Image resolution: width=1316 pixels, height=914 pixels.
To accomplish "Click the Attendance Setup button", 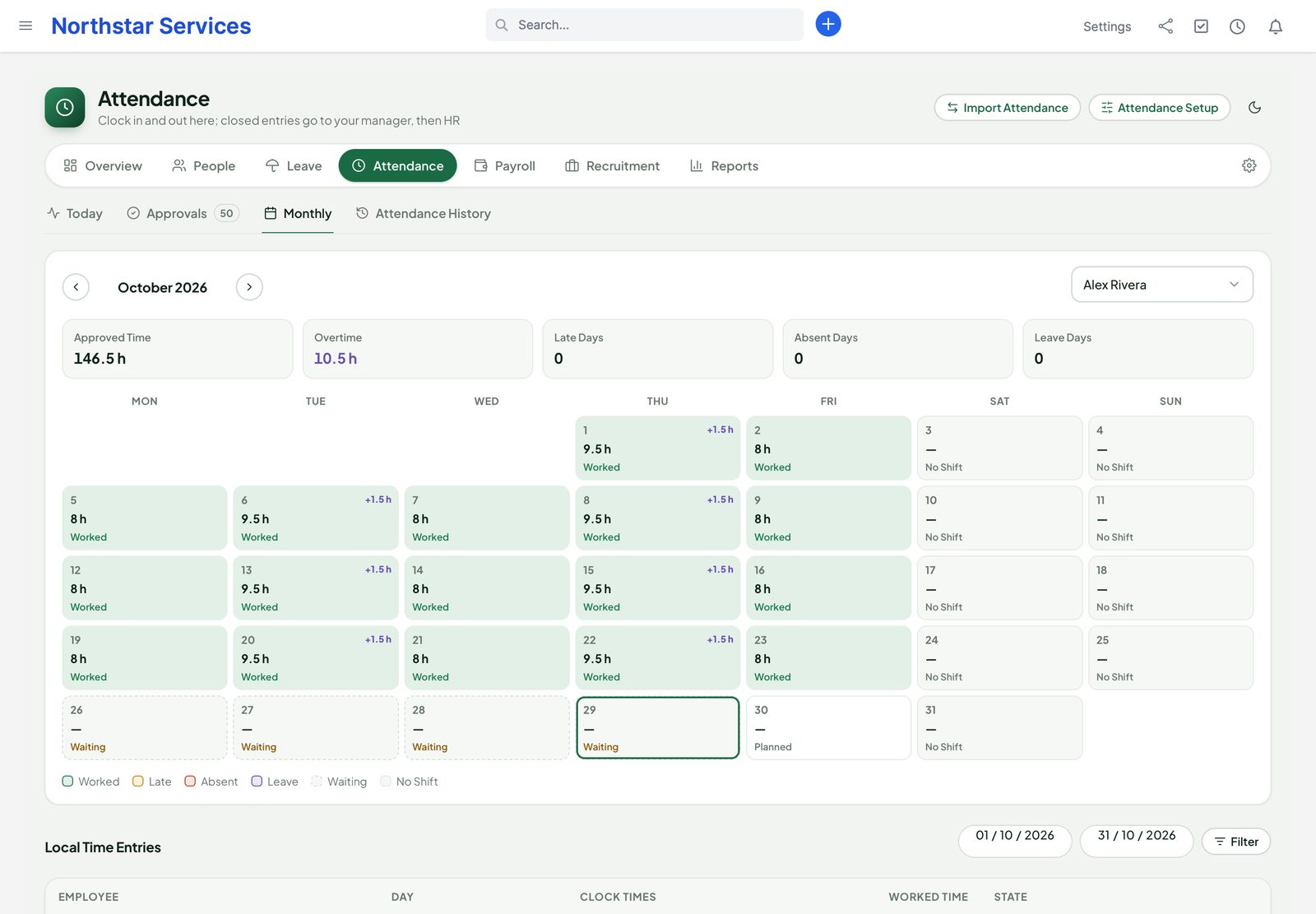I will [1159, 108].
